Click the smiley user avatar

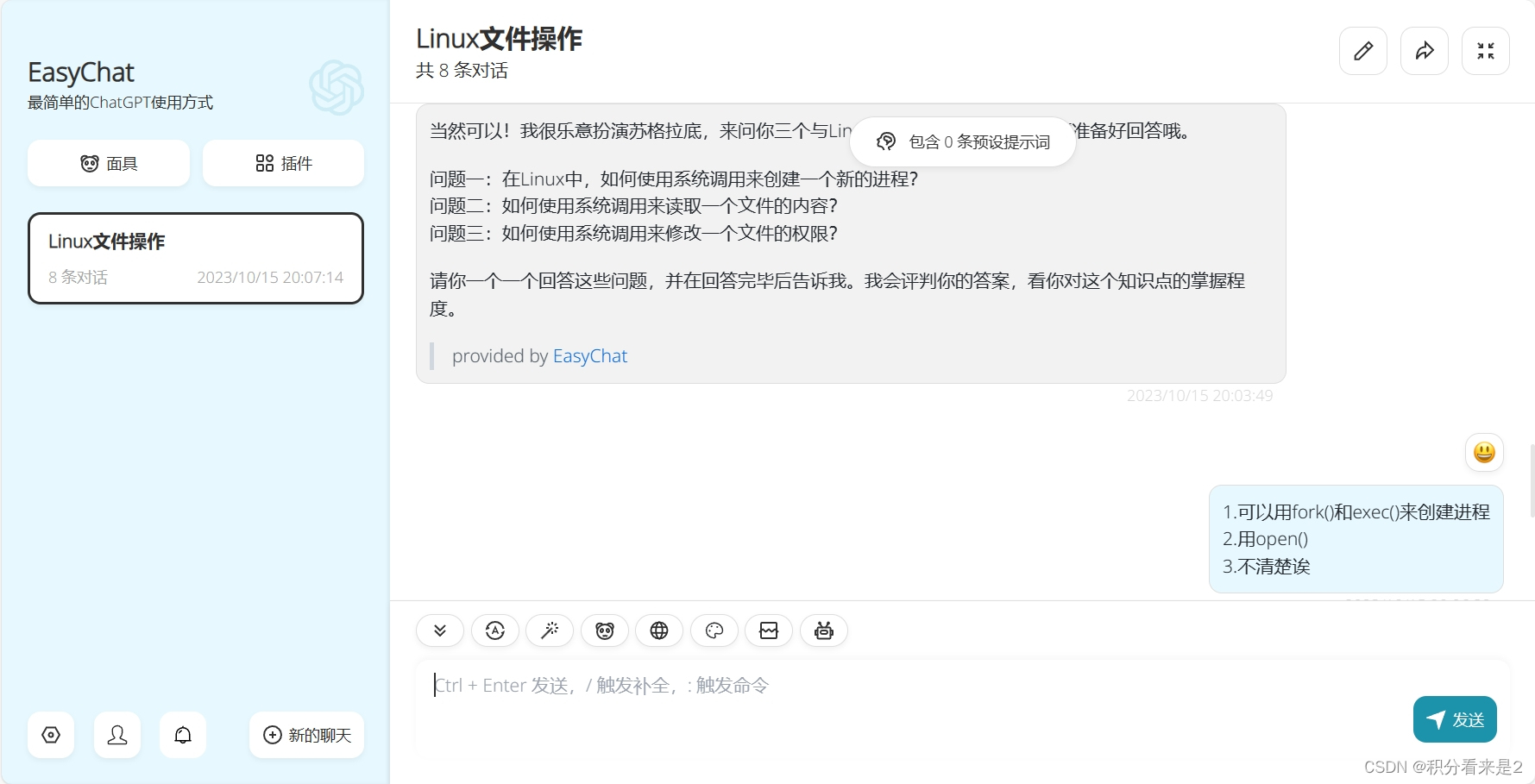pyautogui.click(x=1484, y=452)
